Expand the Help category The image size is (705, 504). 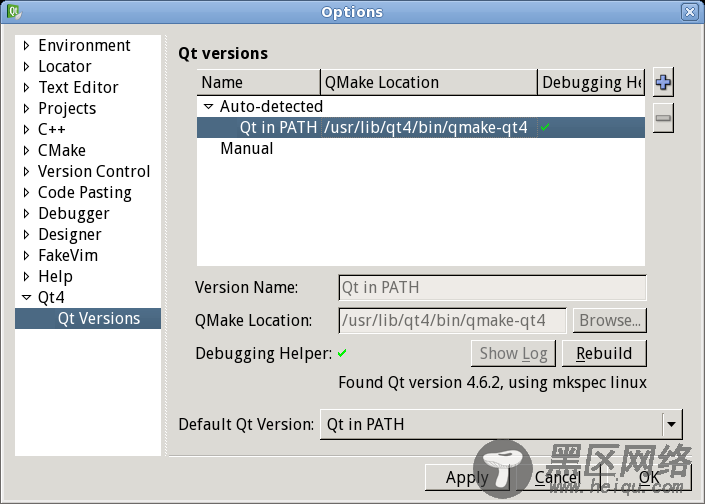[26, 276]
